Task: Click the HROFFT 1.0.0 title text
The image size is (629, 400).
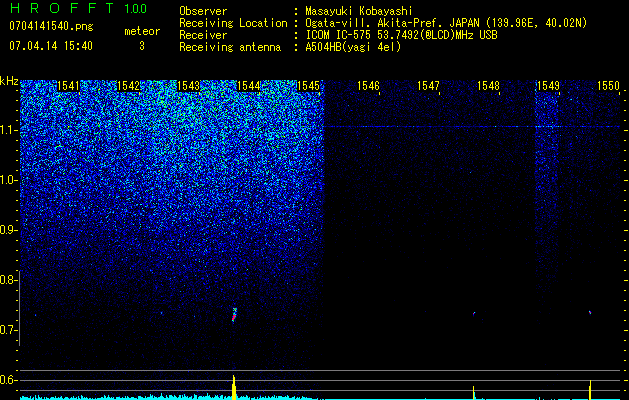Action: click(x=78, y=8)
